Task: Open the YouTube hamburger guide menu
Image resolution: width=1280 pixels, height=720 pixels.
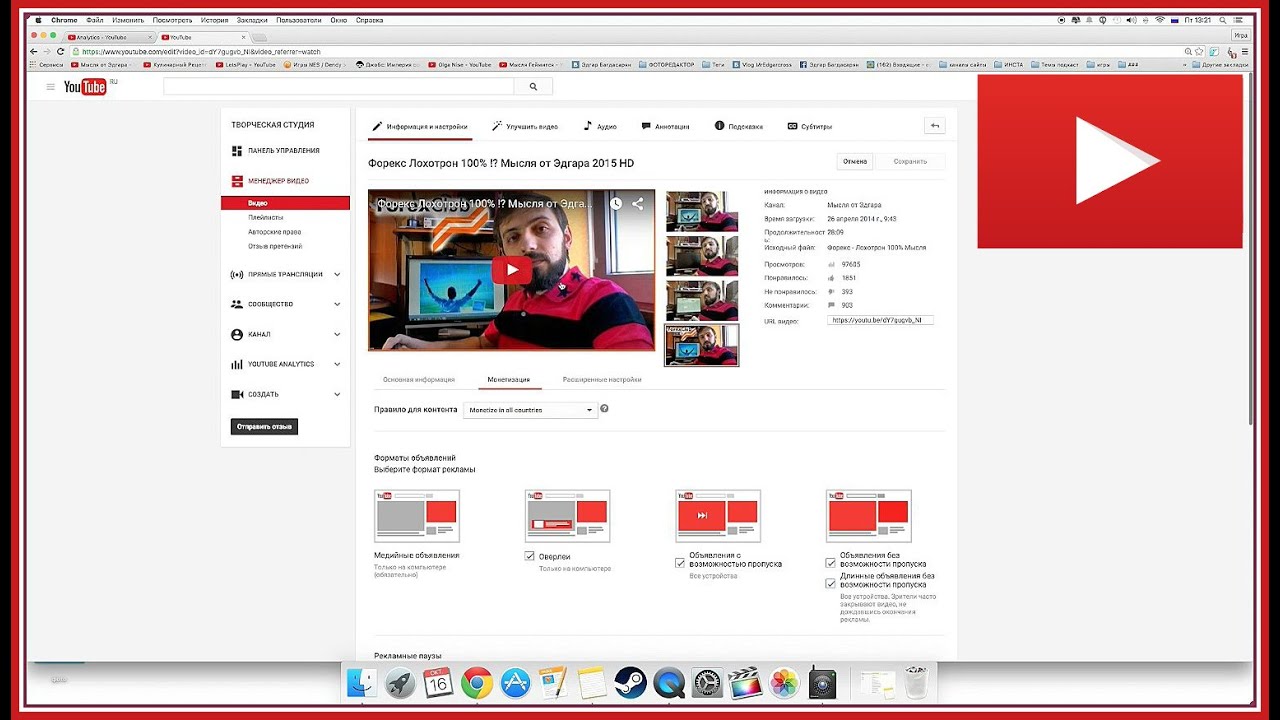Action: (x=50, y=87)
